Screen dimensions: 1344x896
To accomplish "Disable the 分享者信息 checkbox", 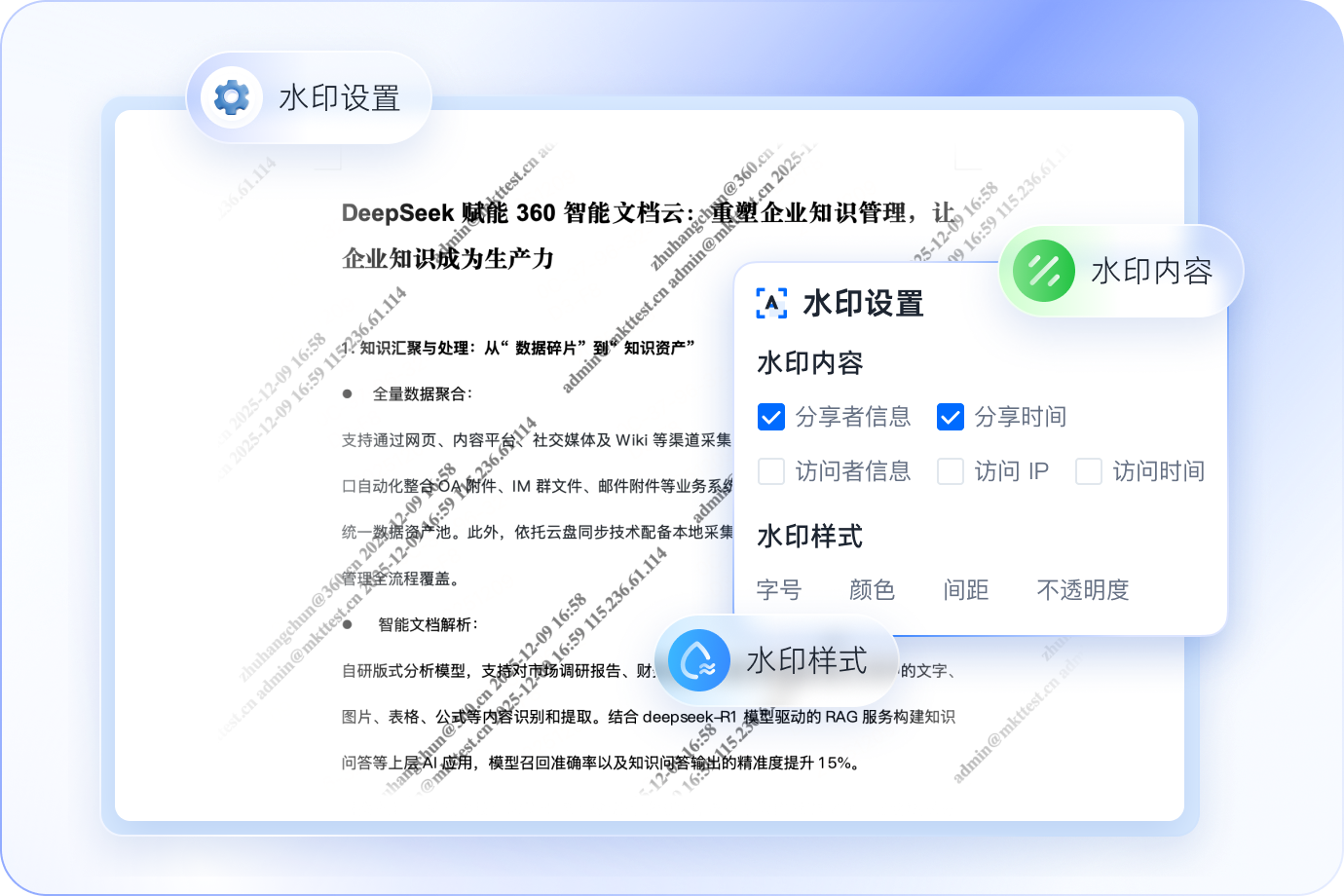I will 771,417.
